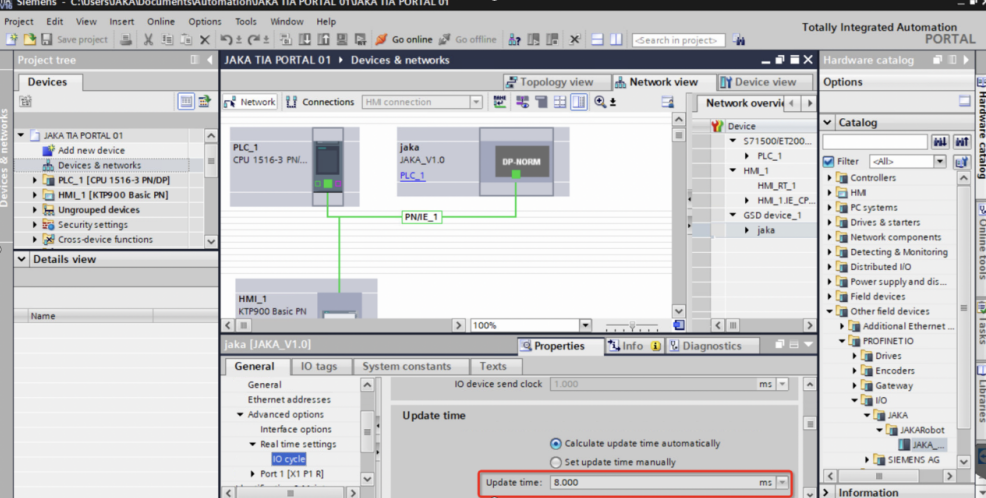The width and height of the screenshot is (986, 498).
Task: Select Interface options in properties navigation
Action: [296, 429]
